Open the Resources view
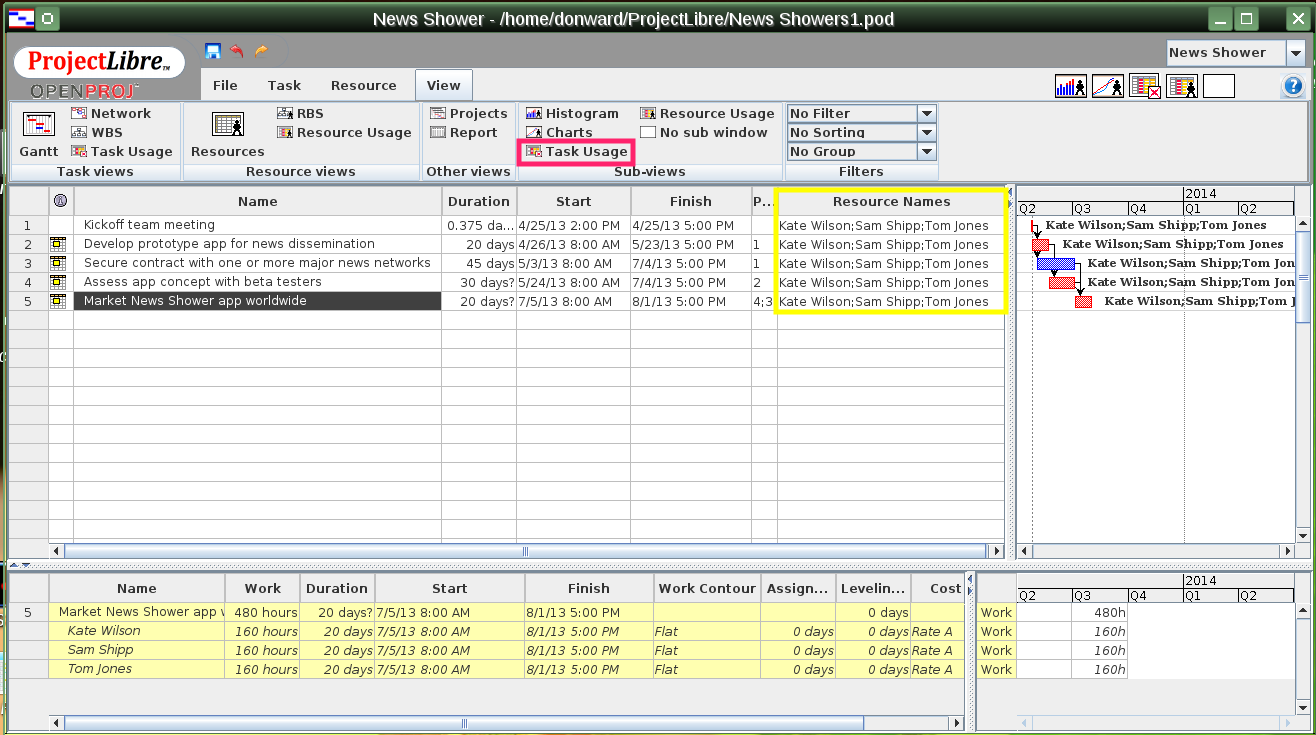 pos(227,133)
